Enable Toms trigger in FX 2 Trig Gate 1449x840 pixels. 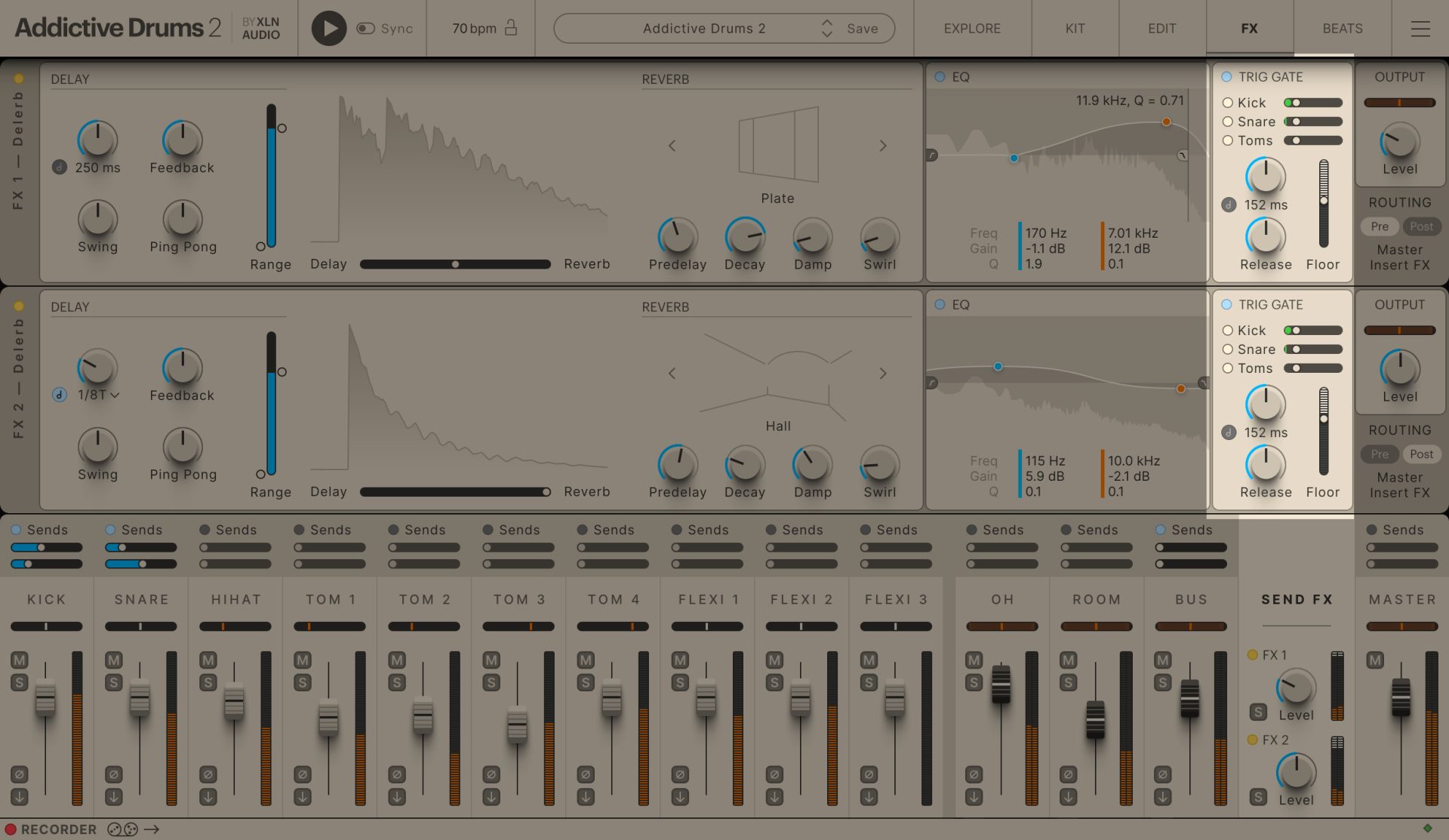(1228, 368)
